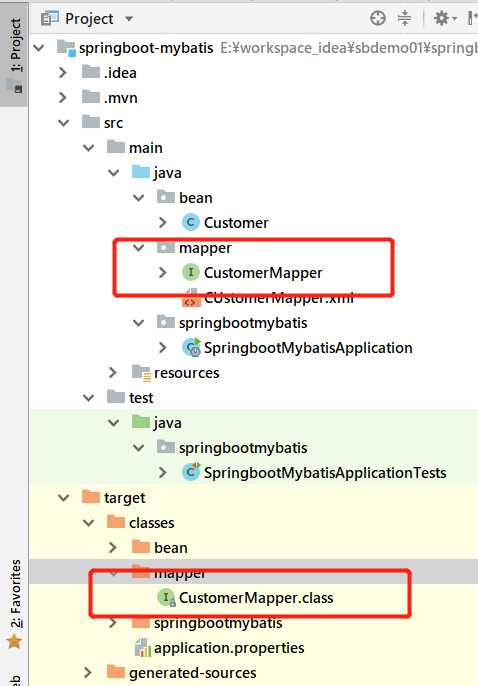Select SpringbootMybatisApplicationTests in the tree

coord(325,473)
